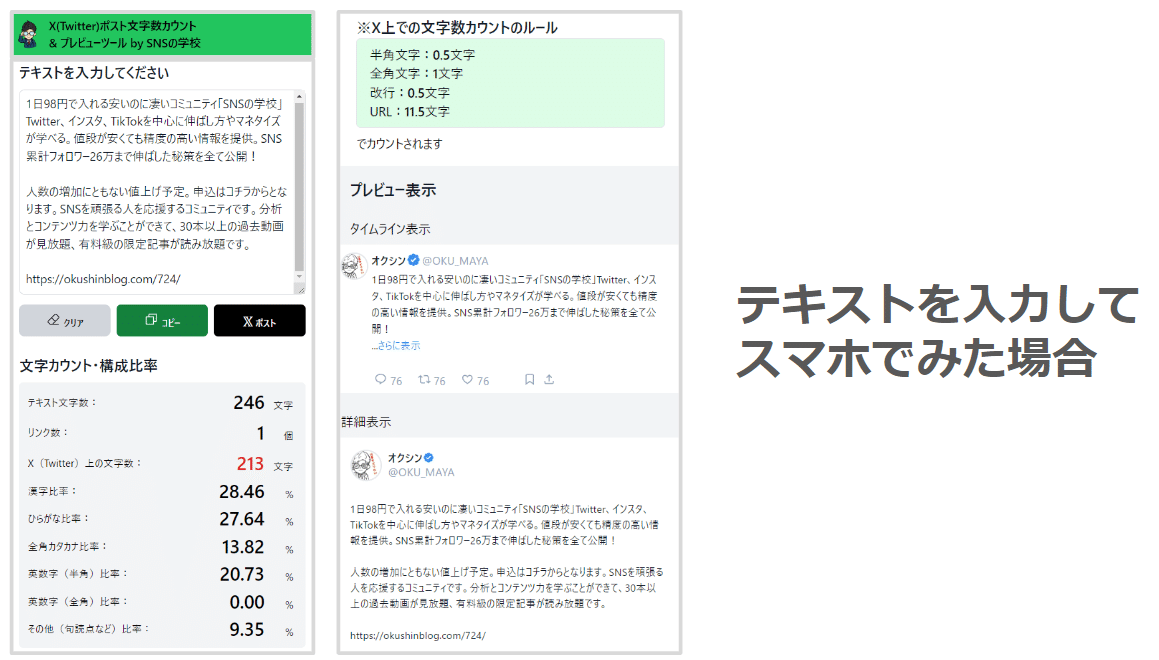Screen dimensions: 1159x660
Task: Click the タイムライン表示 label
Action: (390, 229)
